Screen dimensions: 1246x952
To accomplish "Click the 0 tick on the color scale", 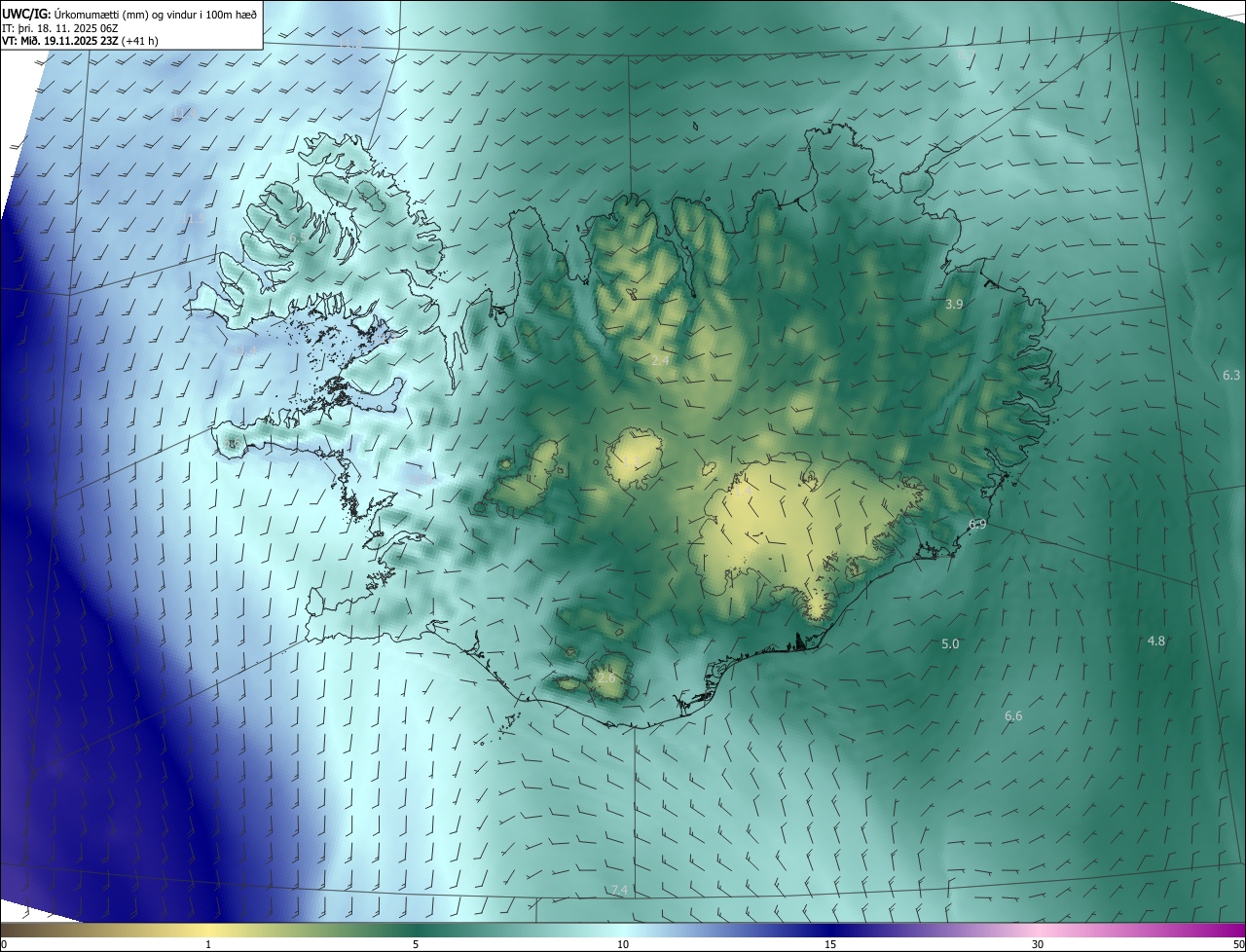I will pyautogui.click(x=4, y=945).
